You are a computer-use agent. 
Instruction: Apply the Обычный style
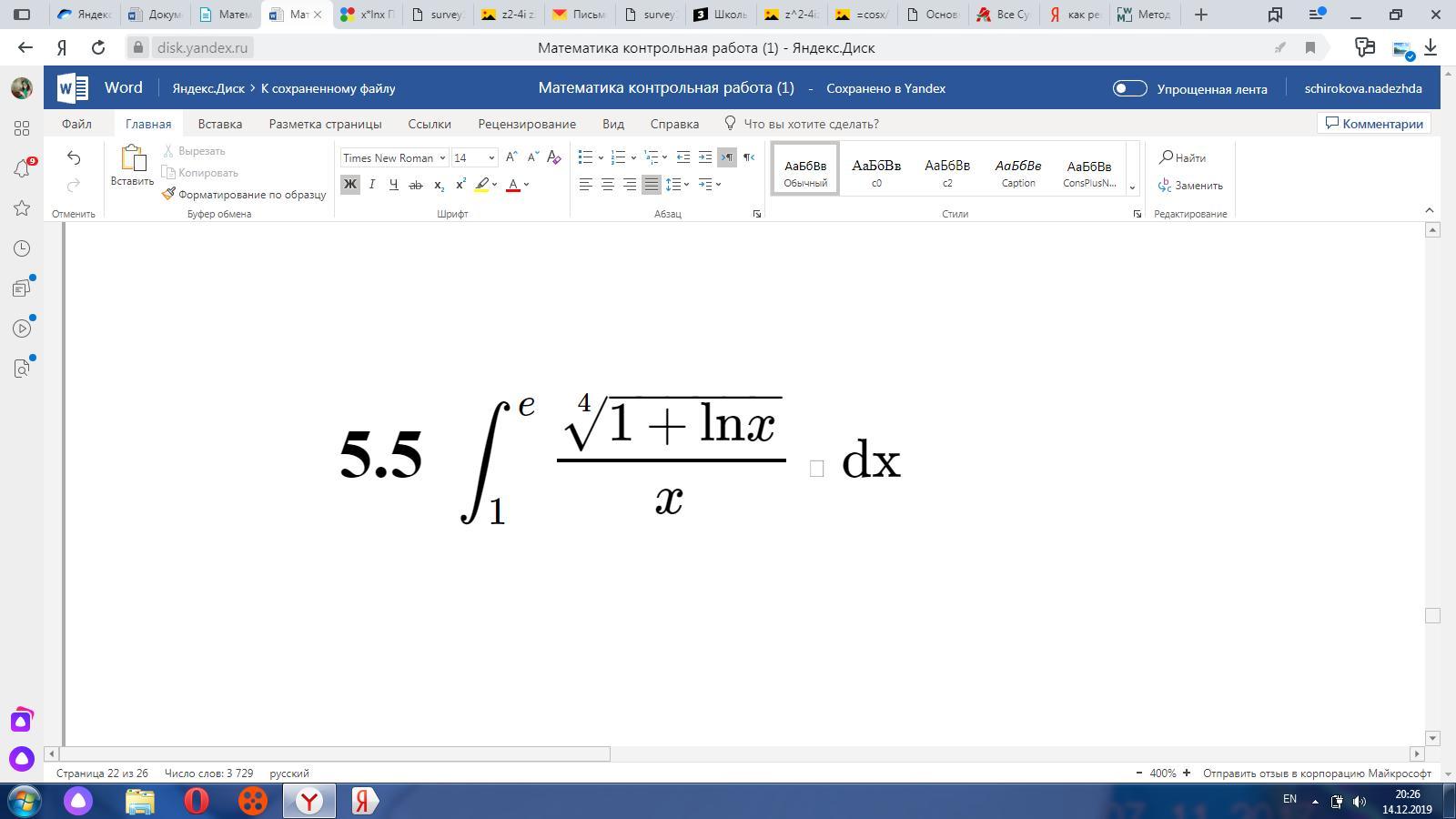click(x=805, y=168)
